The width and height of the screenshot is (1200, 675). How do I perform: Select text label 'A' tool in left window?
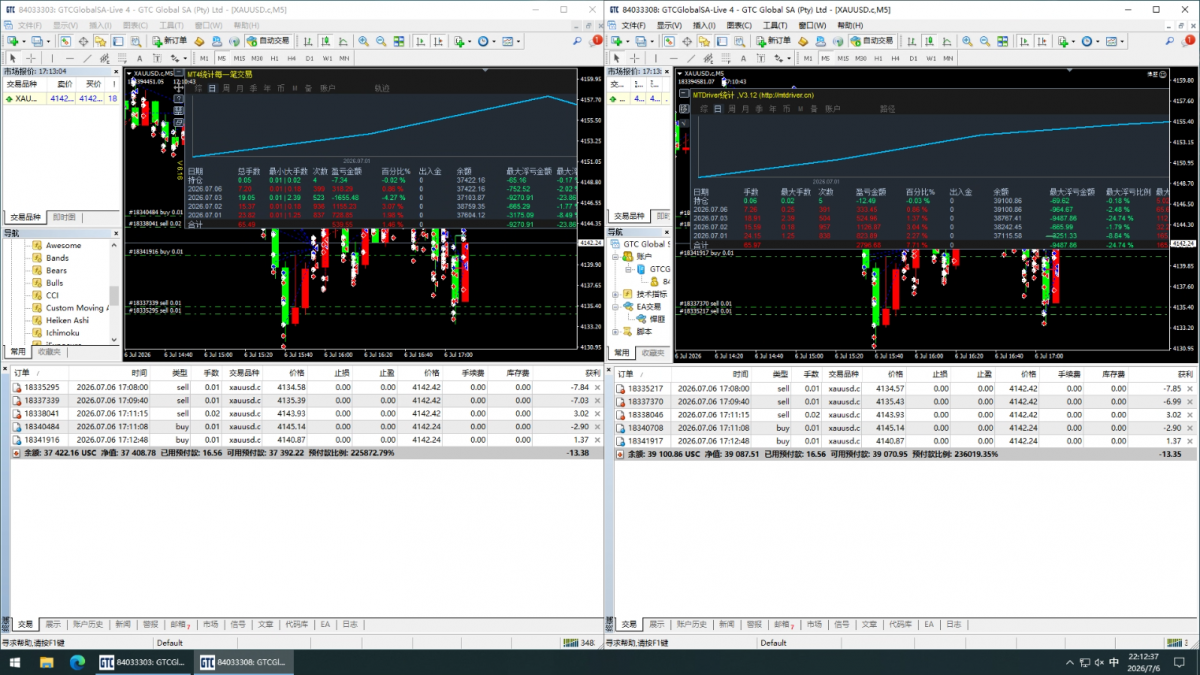(x=139, y=58)
